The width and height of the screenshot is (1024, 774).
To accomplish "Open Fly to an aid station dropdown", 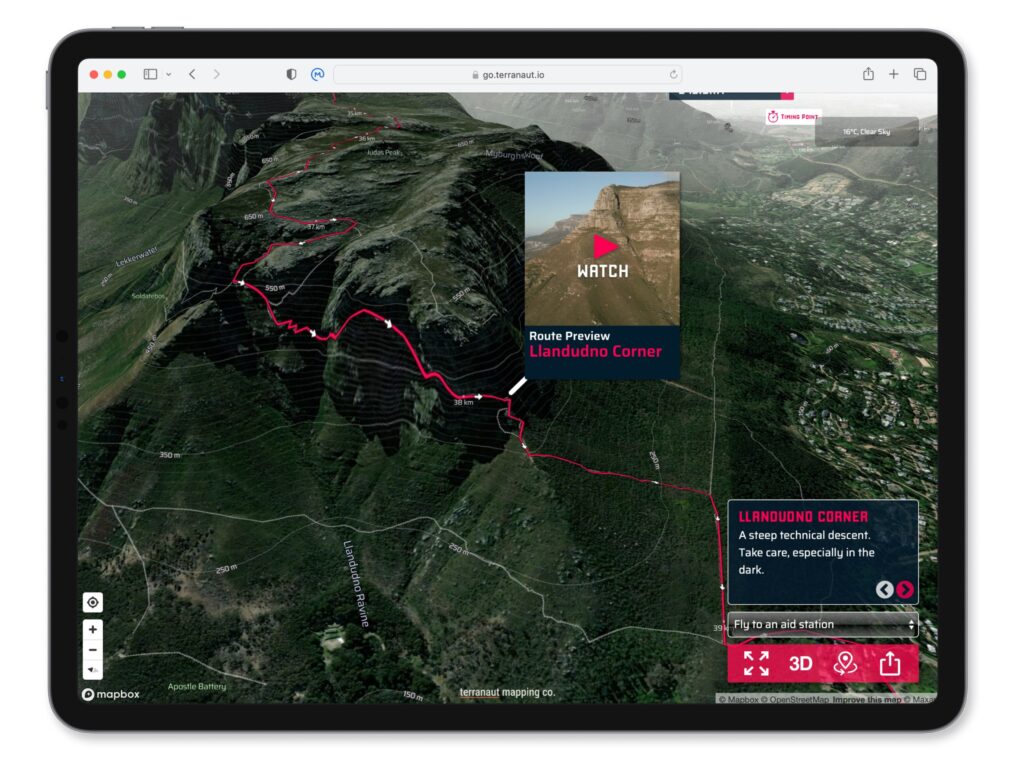I will click(x=823, y=624).
